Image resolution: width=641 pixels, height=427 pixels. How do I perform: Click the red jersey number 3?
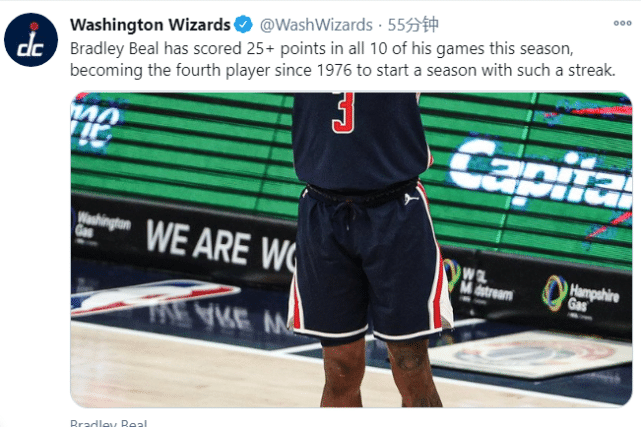click(343, 113)
